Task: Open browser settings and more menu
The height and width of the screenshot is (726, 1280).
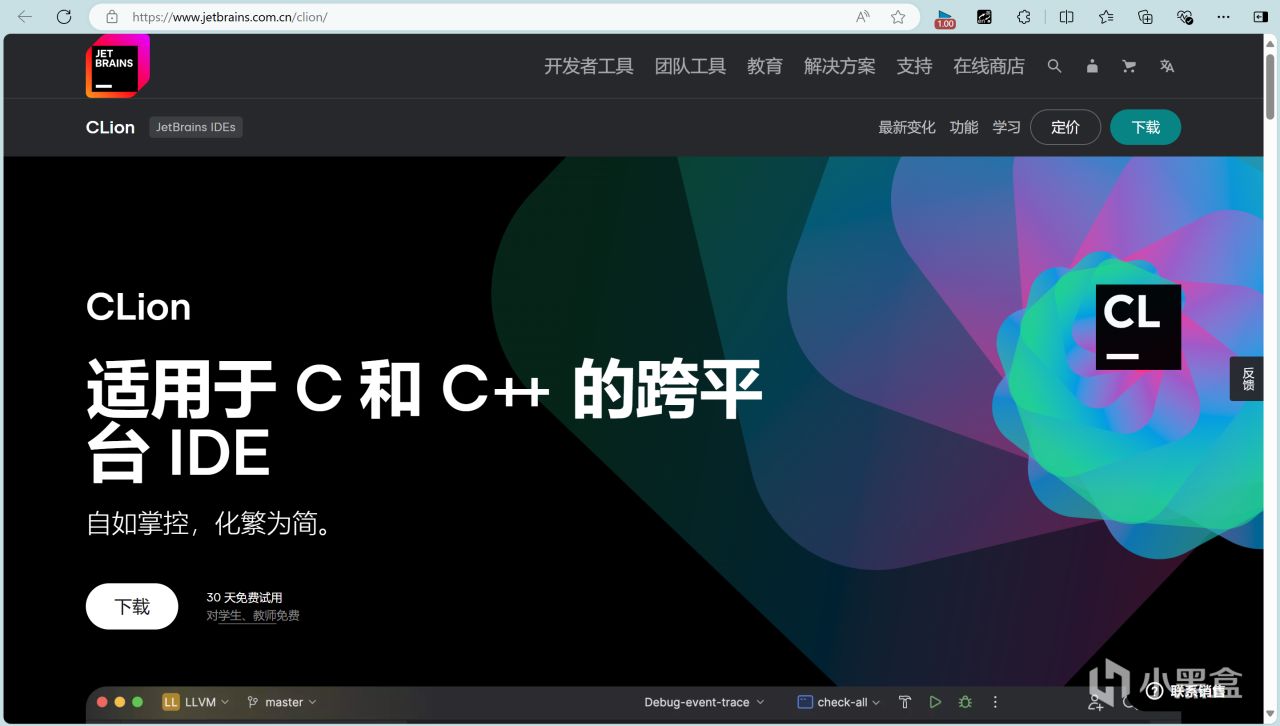Action: point(1224,17)
